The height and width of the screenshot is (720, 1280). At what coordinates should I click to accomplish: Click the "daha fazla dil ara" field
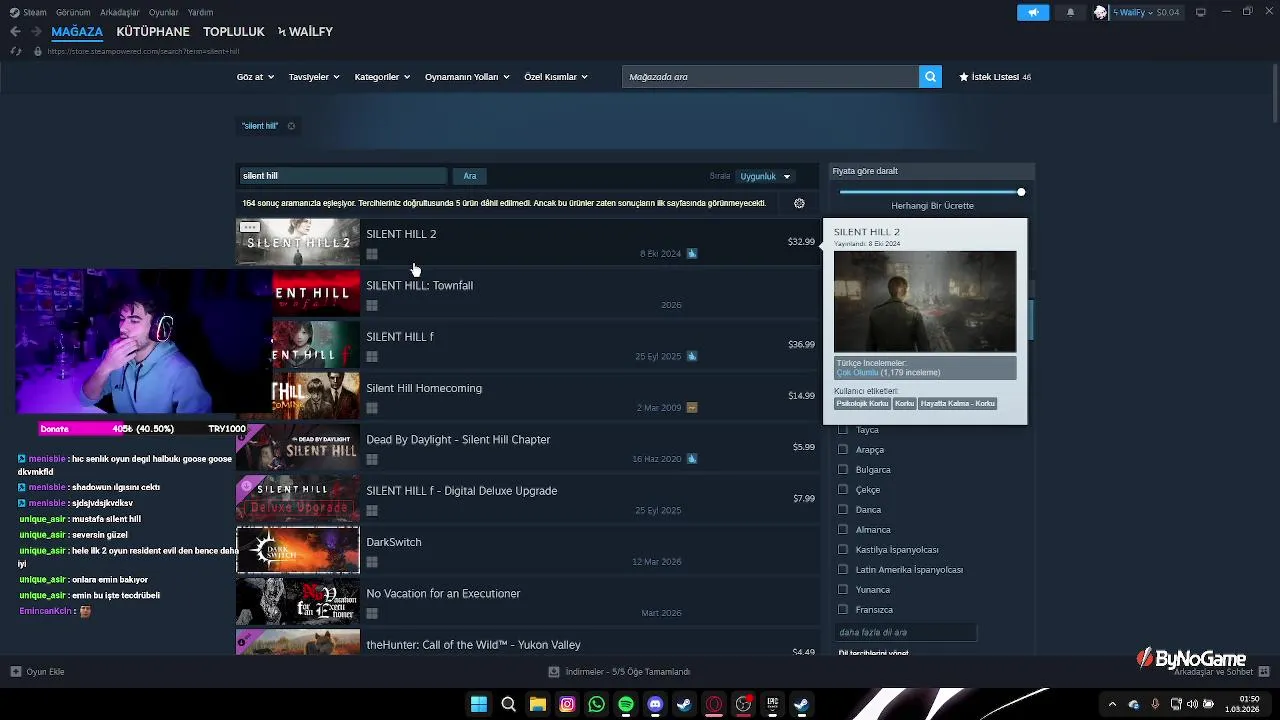(x=905, y=632)
